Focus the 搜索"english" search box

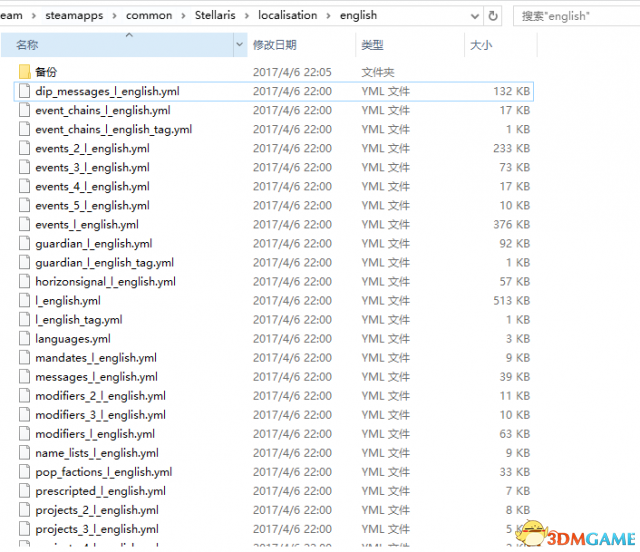(x=576, y=16)
